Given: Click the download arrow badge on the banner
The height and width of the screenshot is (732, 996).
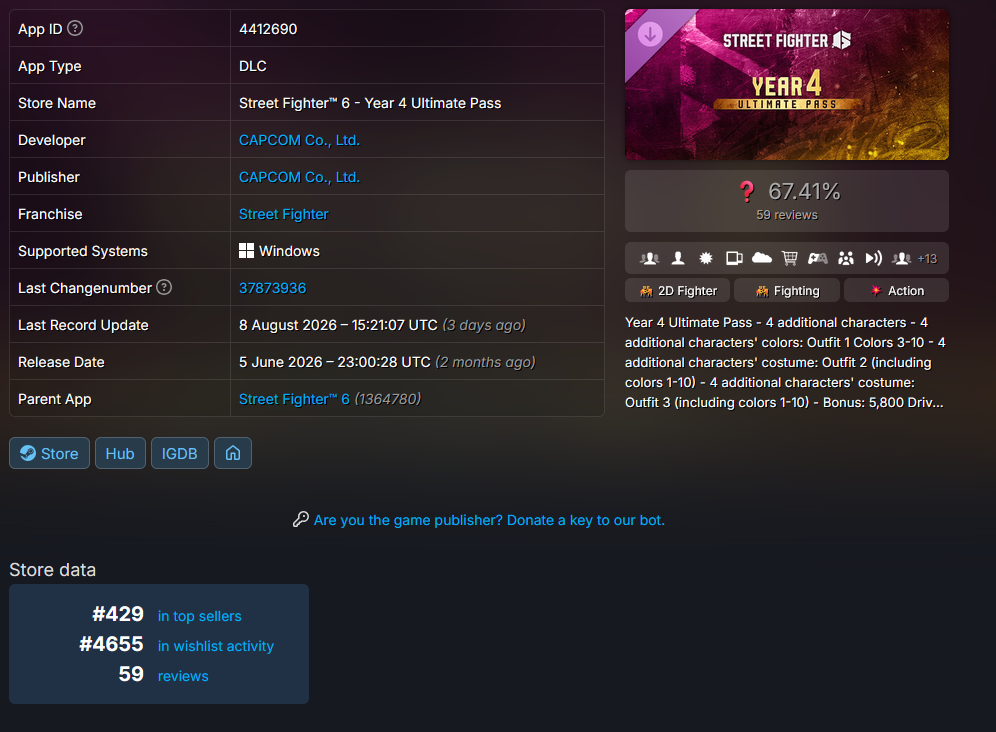Looking at the screenshot, I should coord(650,34).
